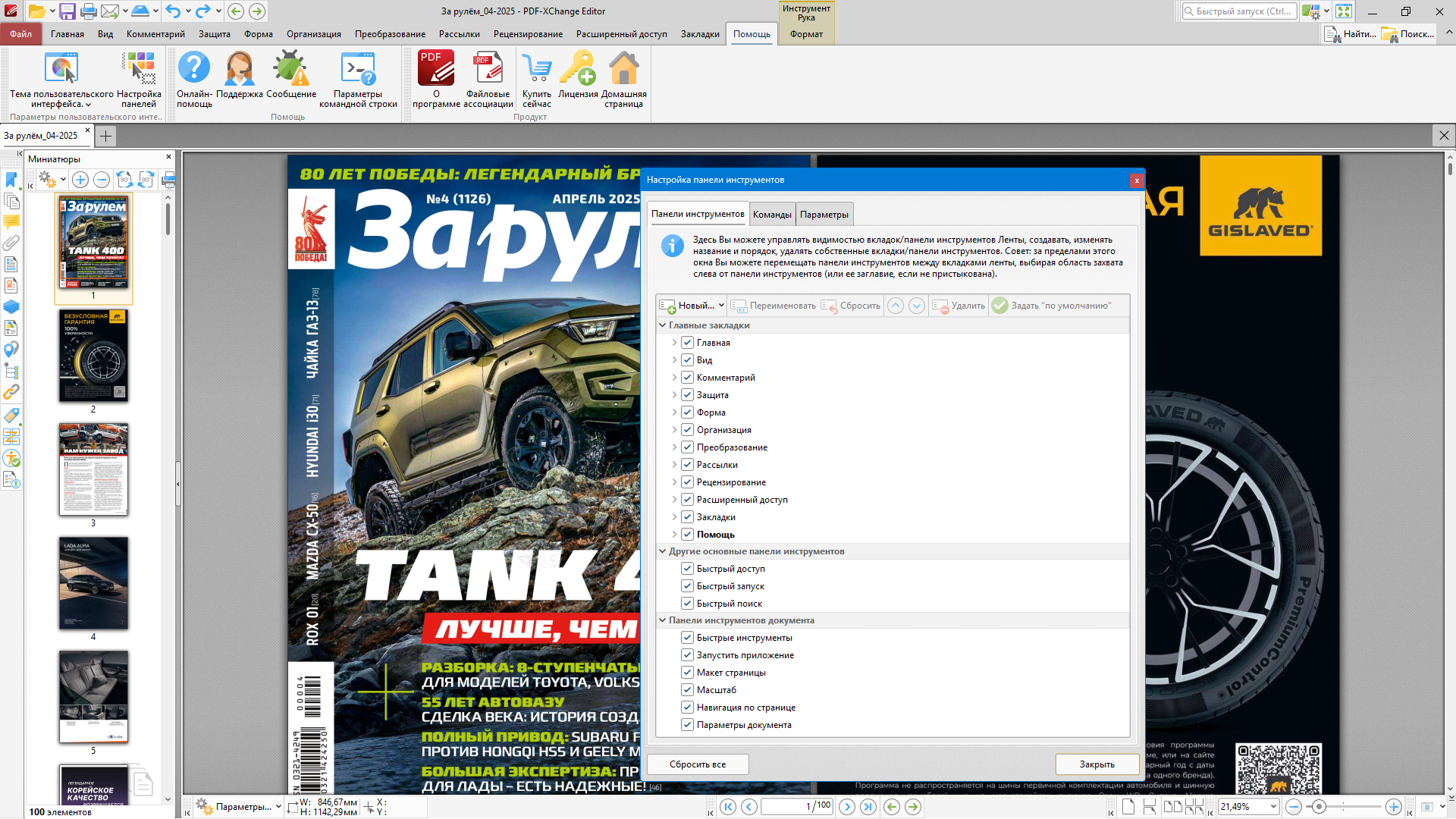The width and height of the screenshot is (1456, 819).
Task: Switch to the Команды tab
Action: 772,215
